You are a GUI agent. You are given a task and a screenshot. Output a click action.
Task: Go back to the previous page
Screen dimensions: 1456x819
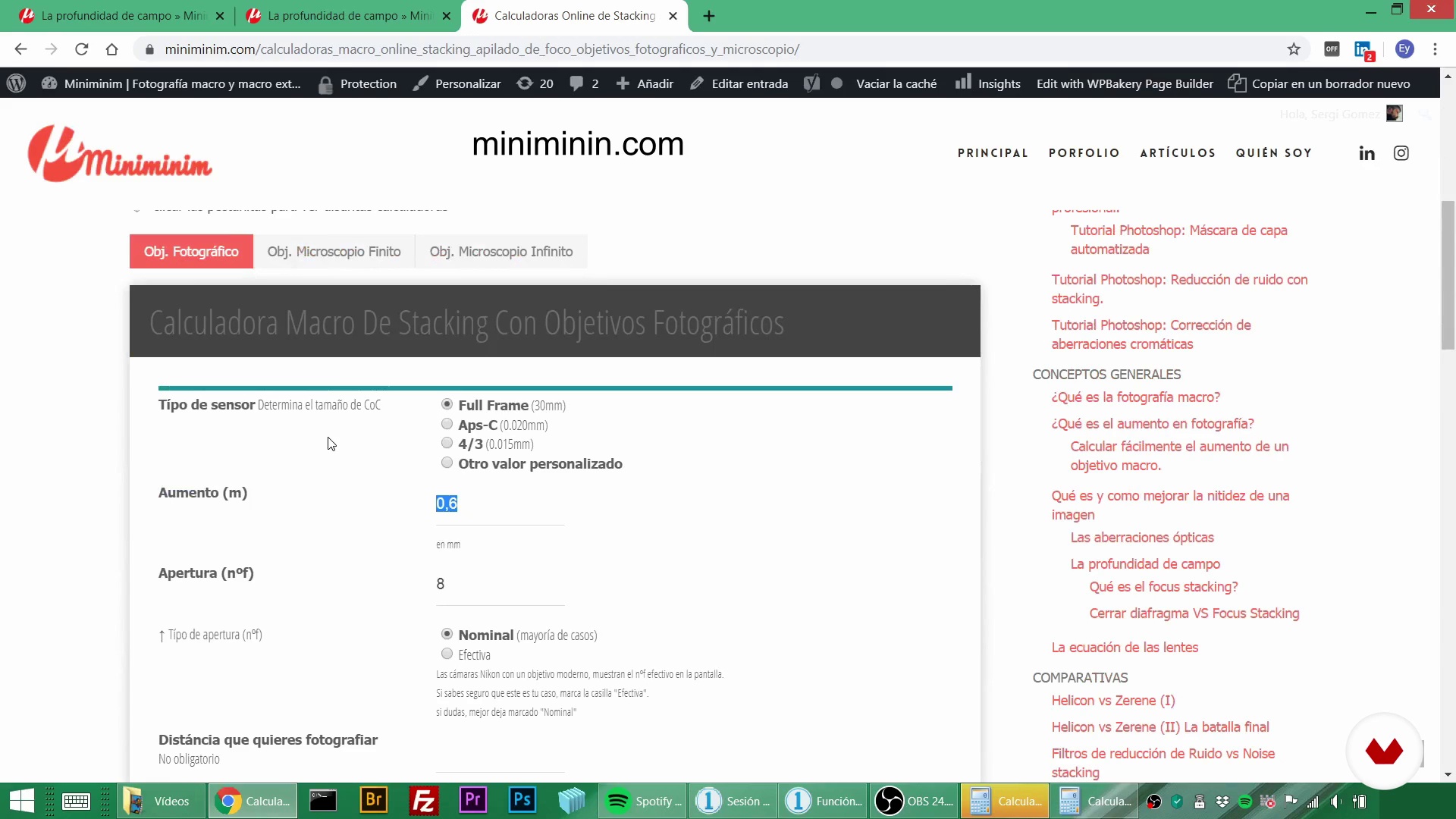pos(20,49)
